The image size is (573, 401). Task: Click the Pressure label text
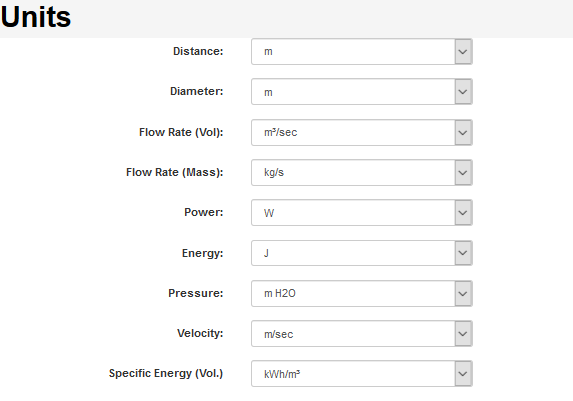coord(196,293)
